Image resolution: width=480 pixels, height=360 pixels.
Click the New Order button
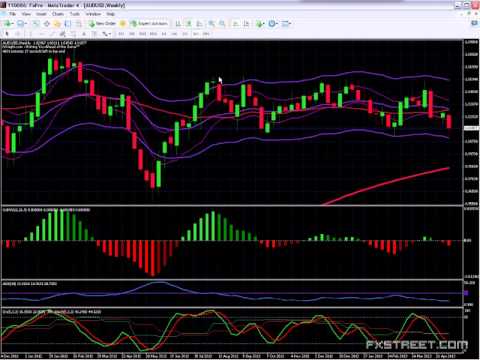102,24
